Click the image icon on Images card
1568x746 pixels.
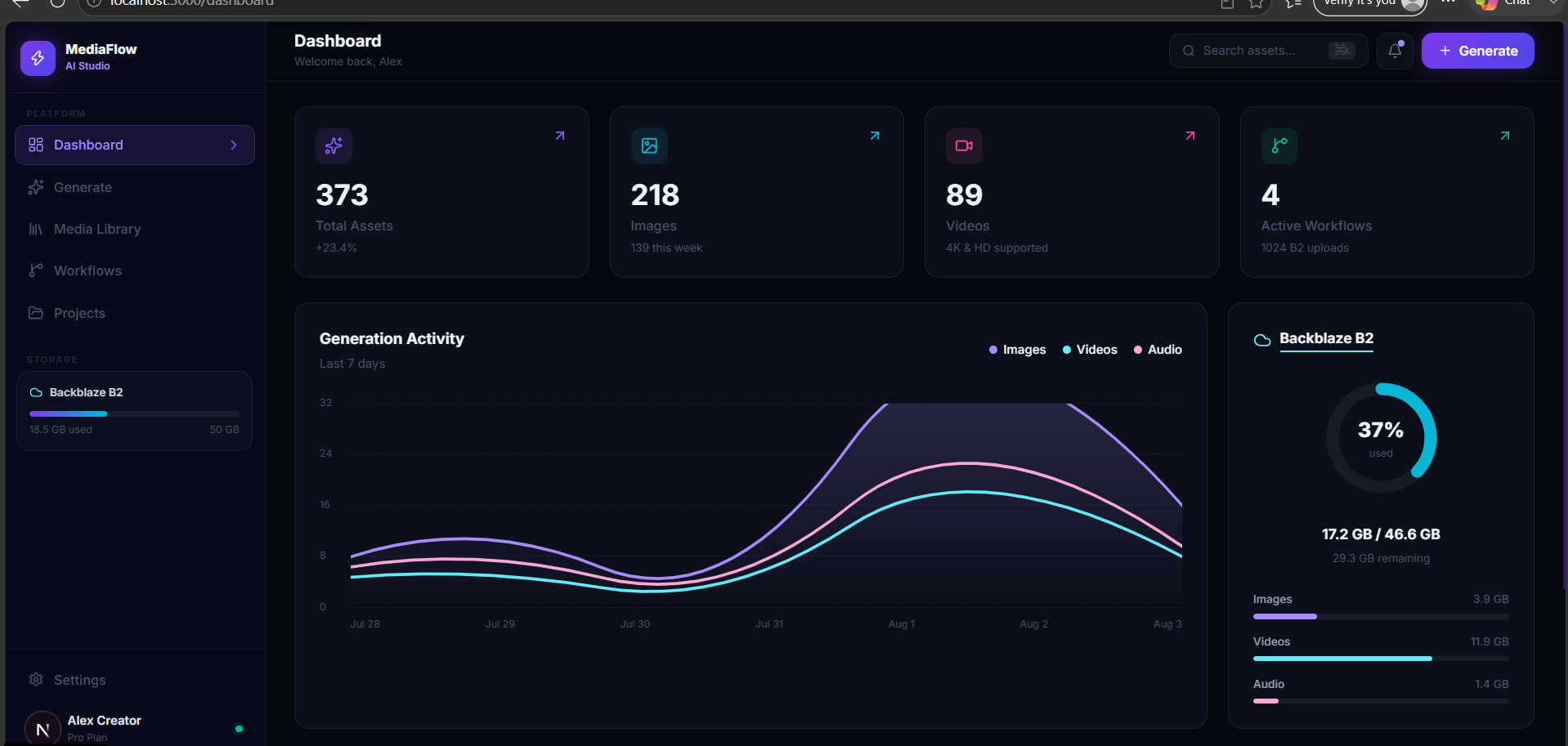coord(649,145)
